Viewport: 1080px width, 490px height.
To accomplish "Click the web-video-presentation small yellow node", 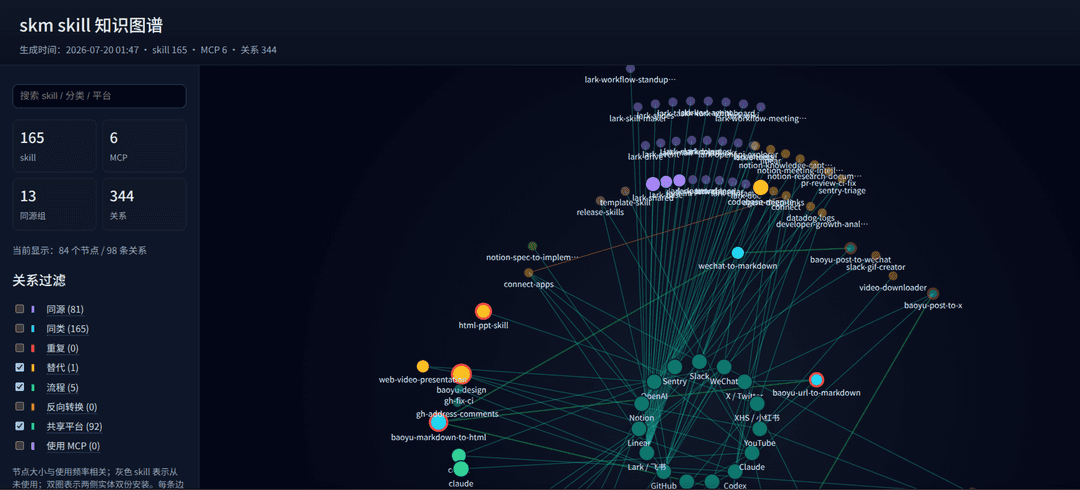I will click(423, 367).
